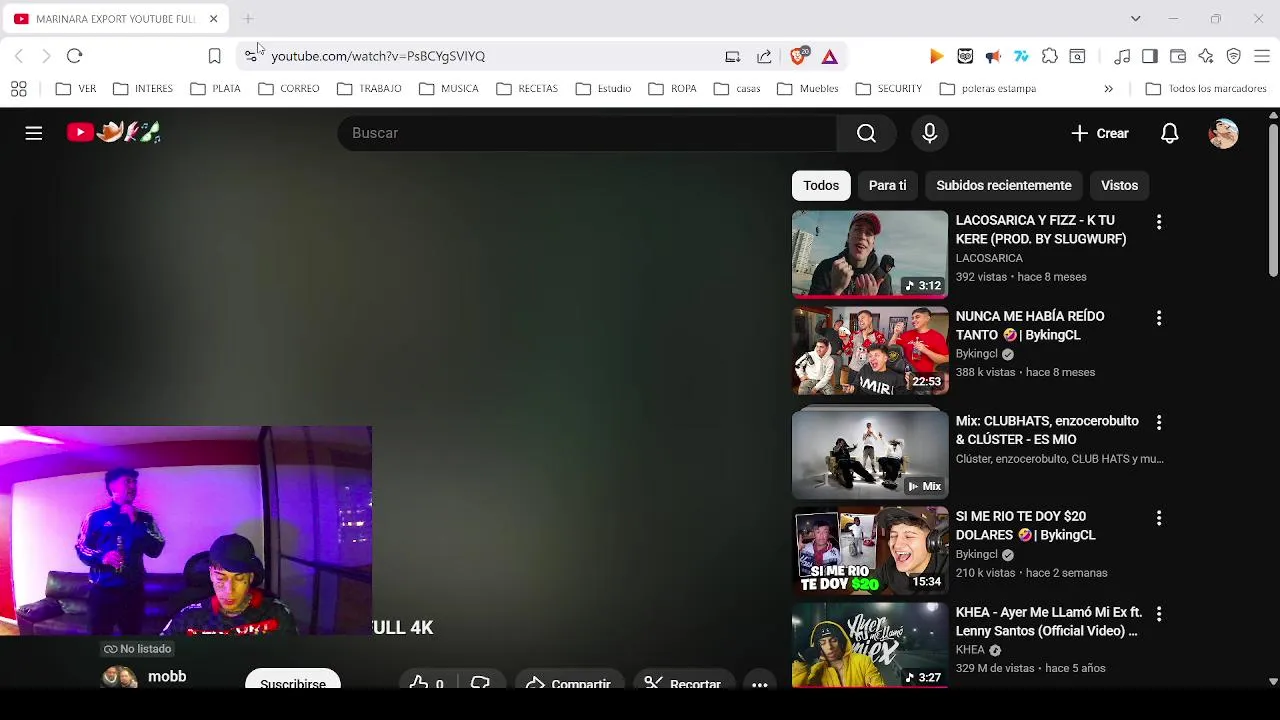Viewport: 1280px width, 720px height.
Task: Open the LACOSARICA channel link
Action: pos(989,258)
